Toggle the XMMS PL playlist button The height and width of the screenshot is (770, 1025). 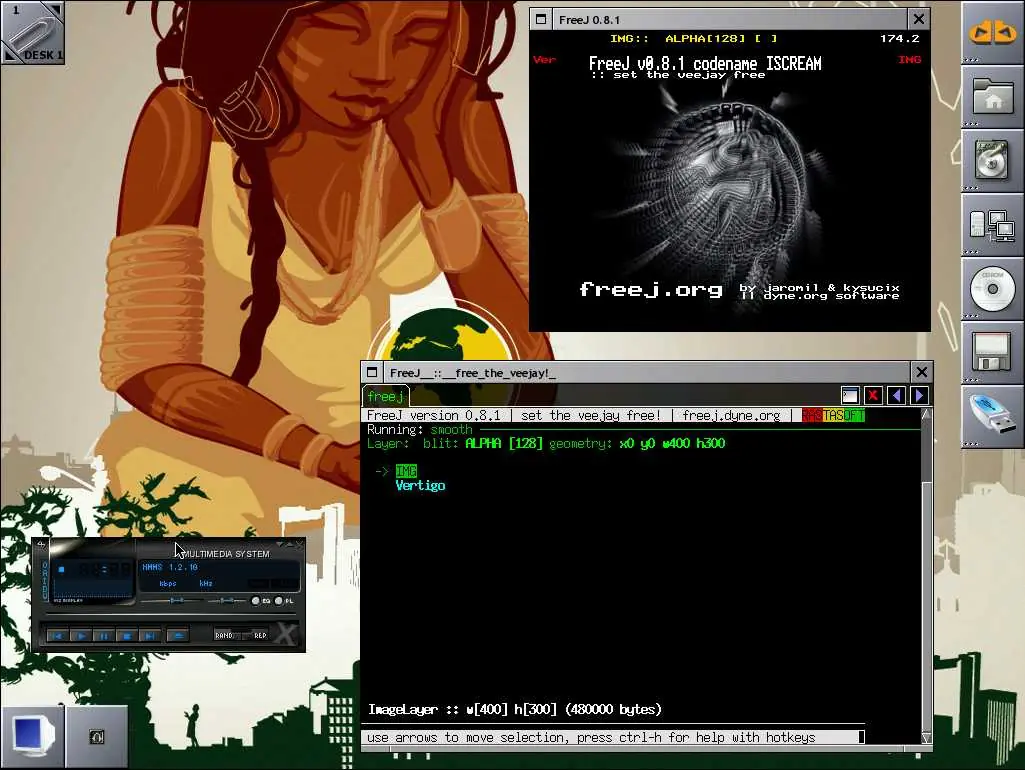click(284, 601)
